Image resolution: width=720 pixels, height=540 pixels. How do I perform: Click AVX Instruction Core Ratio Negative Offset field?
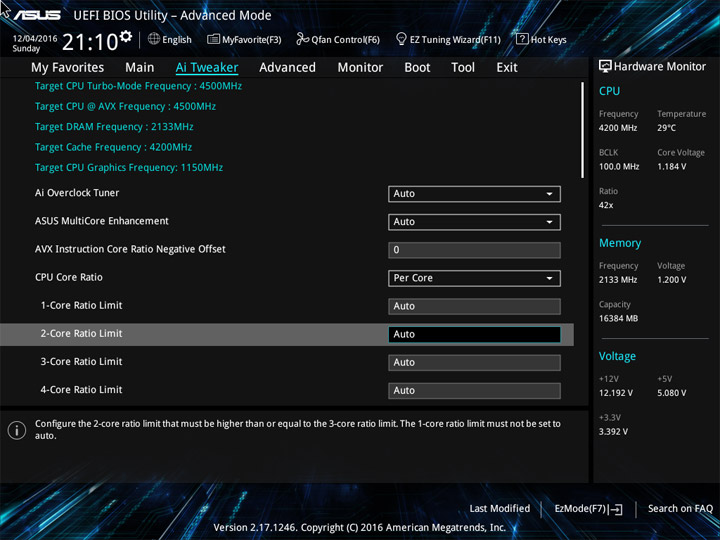(x=474, y=250)
